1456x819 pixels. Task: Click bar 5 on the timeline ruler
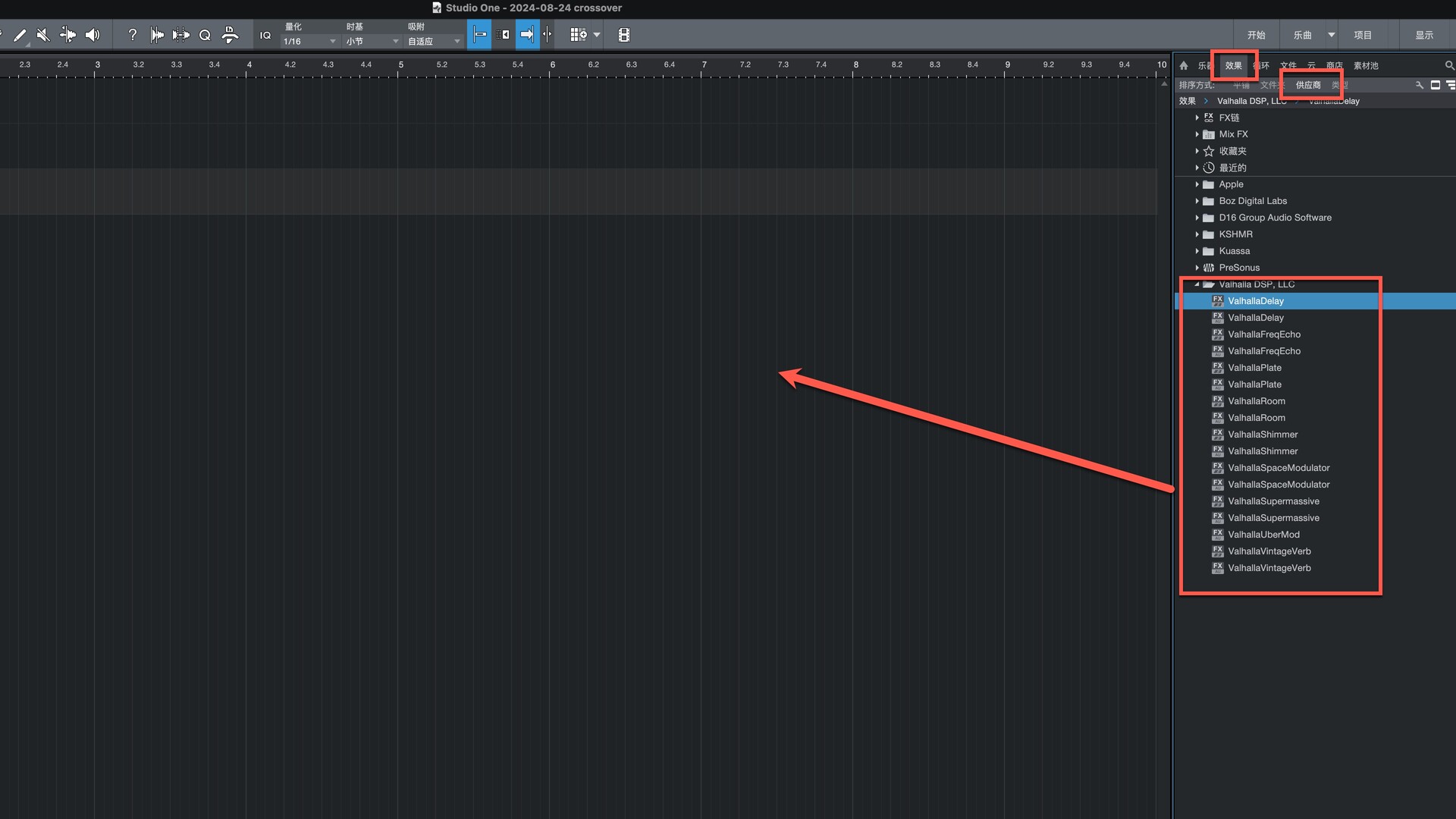pos(400,65)
